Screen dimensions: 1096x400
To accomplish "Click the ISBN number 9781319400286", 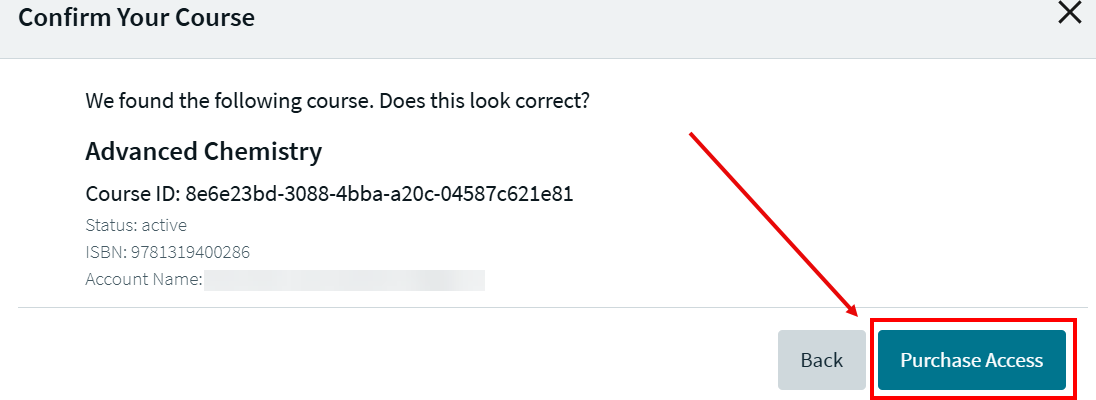I will 189,252.
